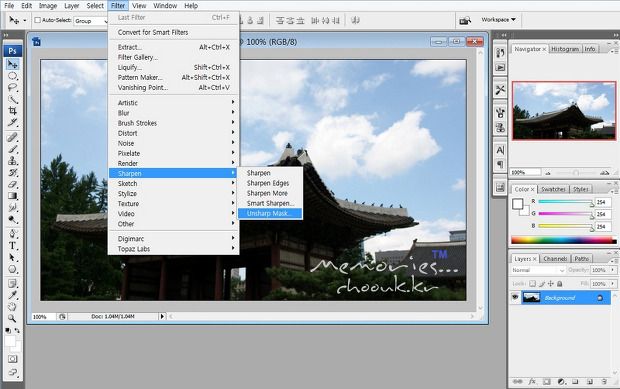Select the Brush tool
This screenshot has height=389, width=620.
tap(13, 149)
